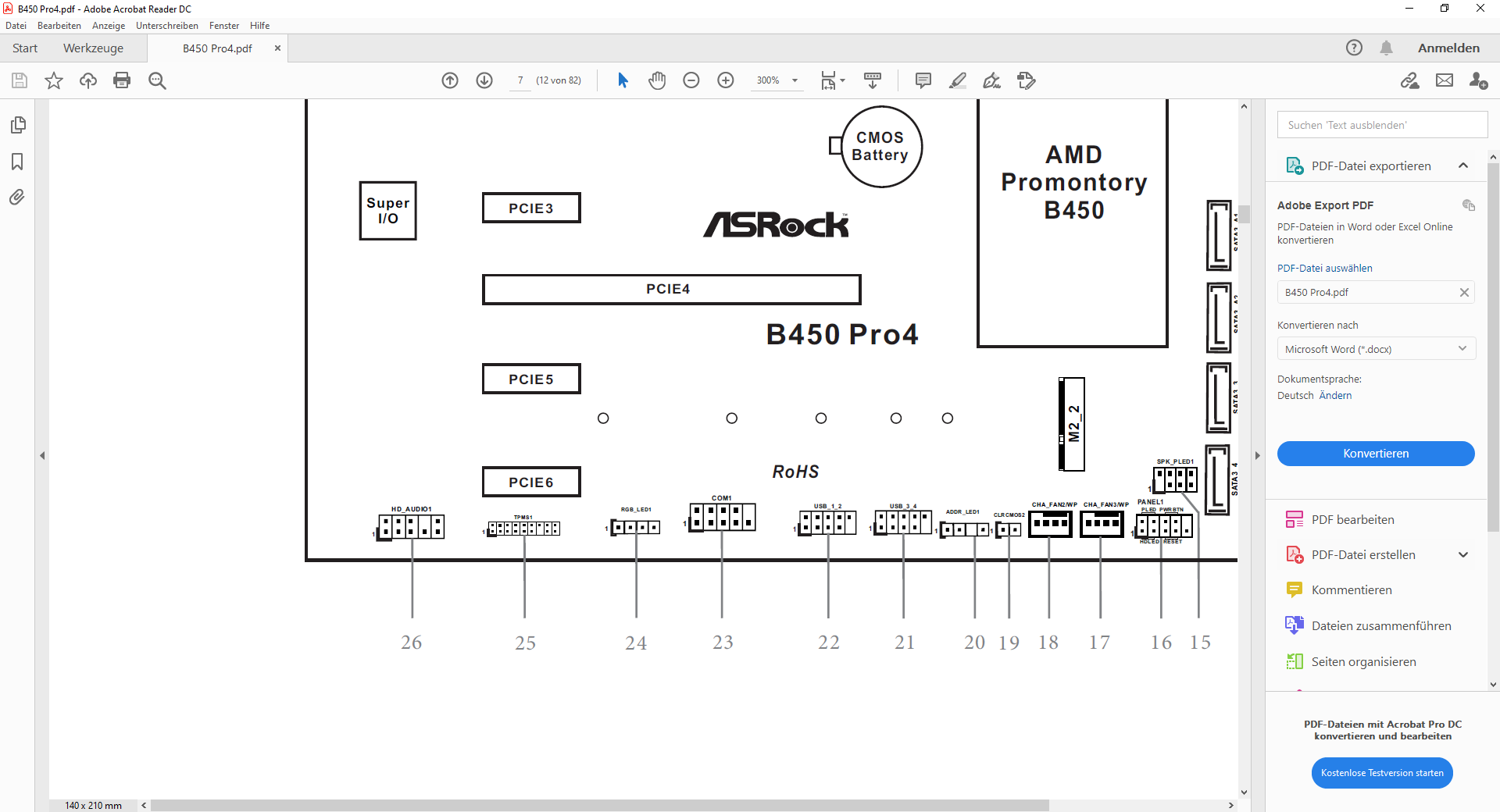
Task: Share a link to the file
Action: [1410, 80]
